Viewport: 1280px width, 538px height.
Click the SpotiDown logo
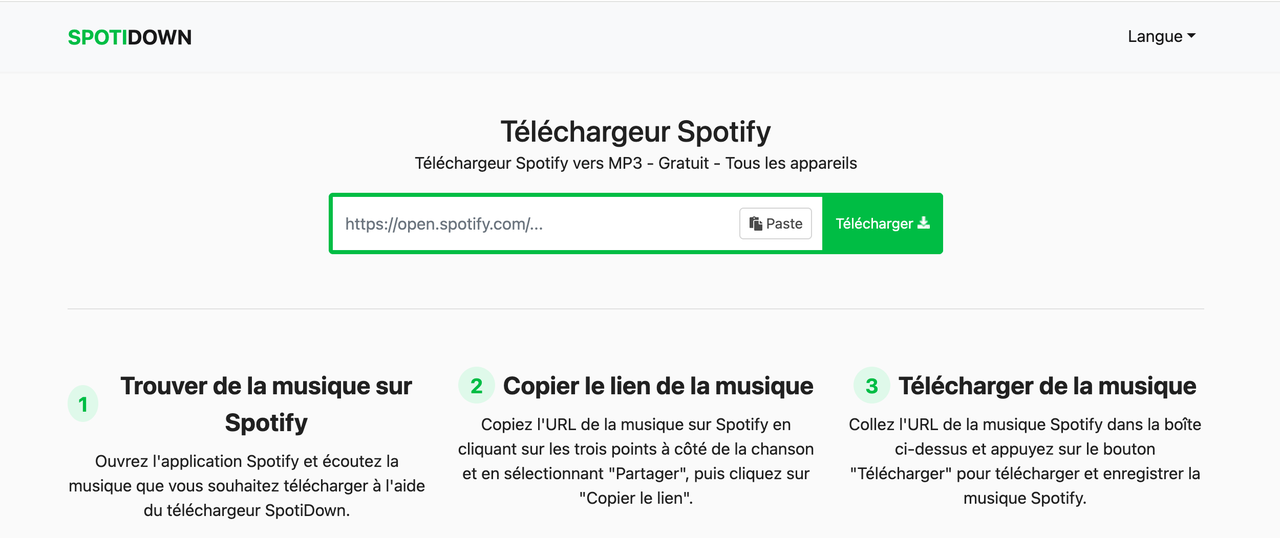click(129, 37)
